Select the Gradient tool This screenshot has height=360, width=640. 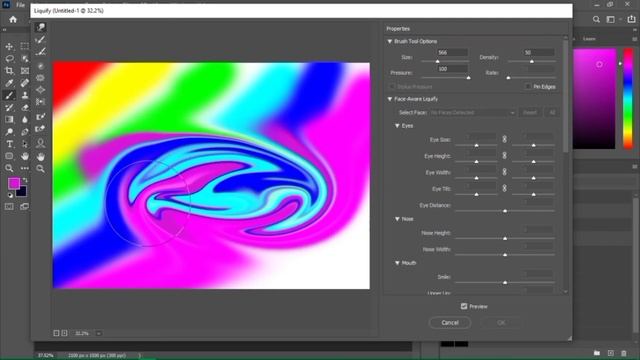pyautogui.click(x=9, y=120)
